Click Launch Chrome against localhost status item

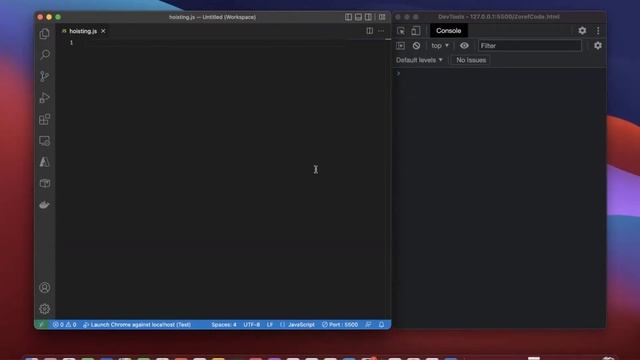coord(137,325)
